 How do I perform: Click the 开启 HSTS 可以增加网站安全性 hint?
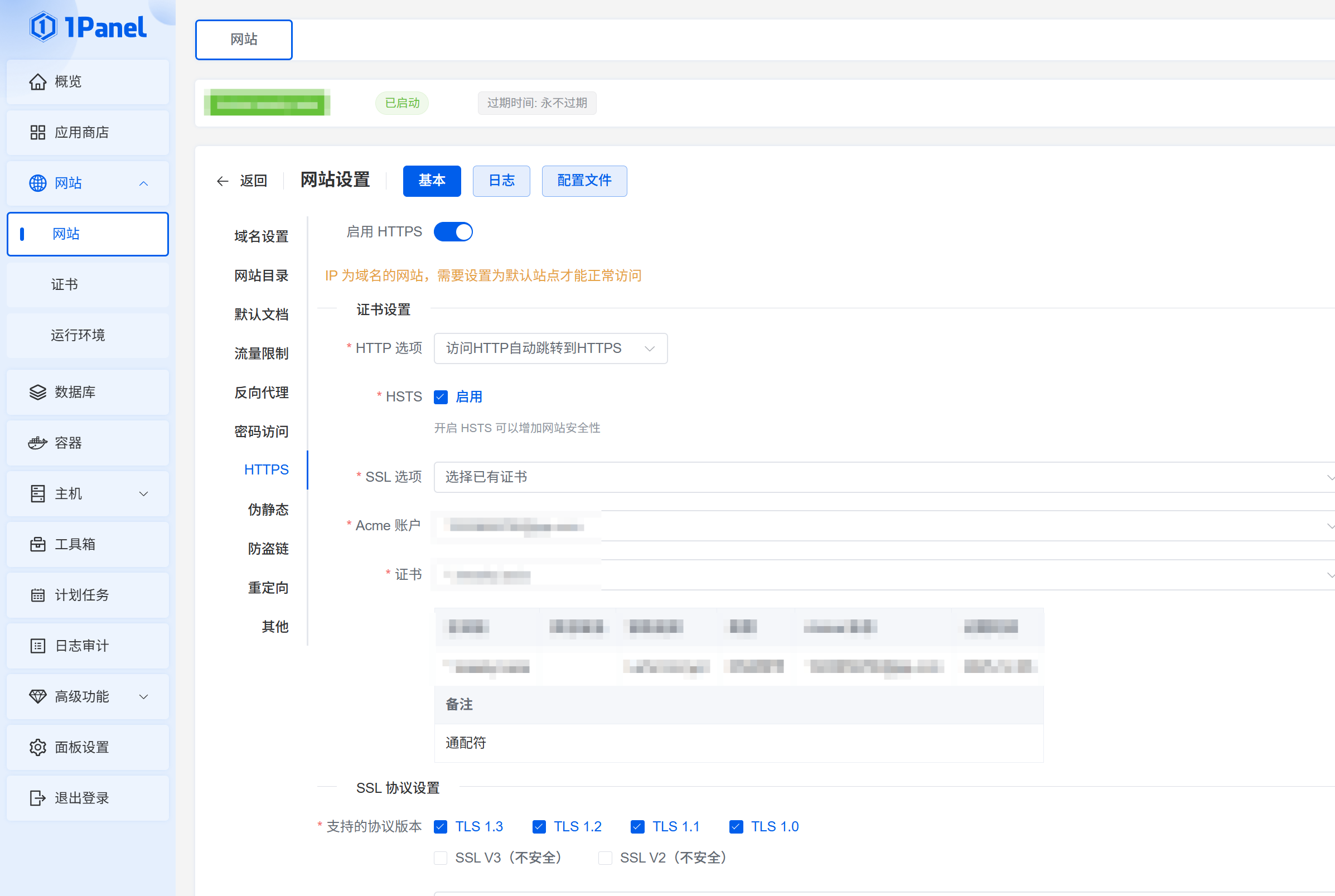(517, 428)
